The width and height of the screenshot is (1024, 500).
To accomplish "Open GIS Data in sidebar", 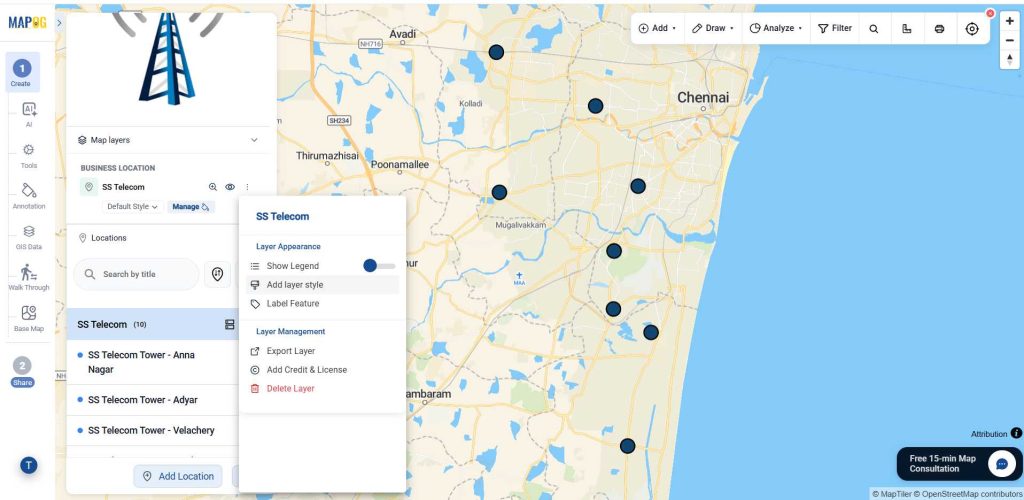I will pyautogui.click(x=29, y=237).
